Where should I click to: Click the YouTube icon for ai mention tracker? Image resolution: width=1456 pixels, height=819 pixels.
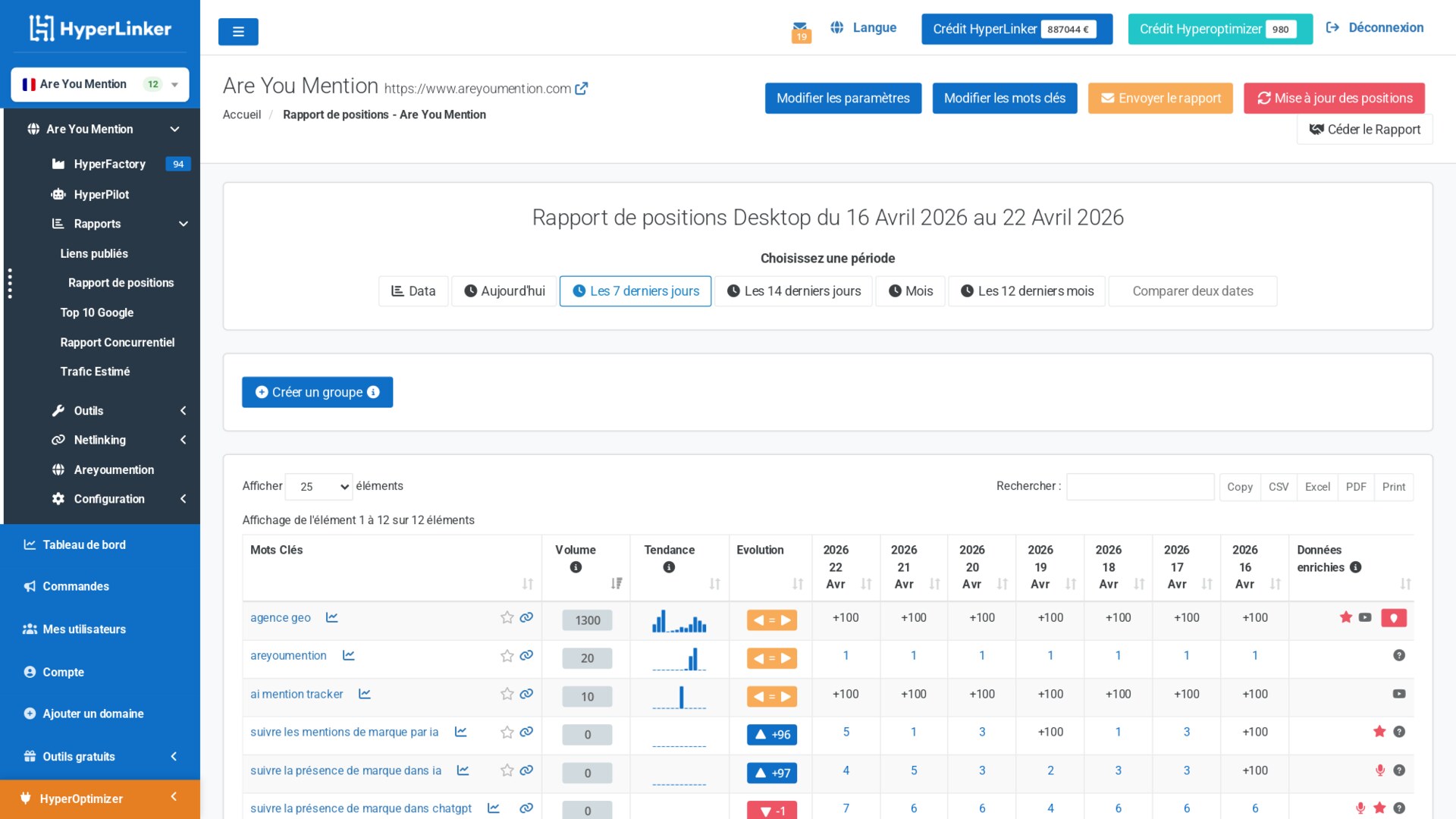(x=1398, y=693)
